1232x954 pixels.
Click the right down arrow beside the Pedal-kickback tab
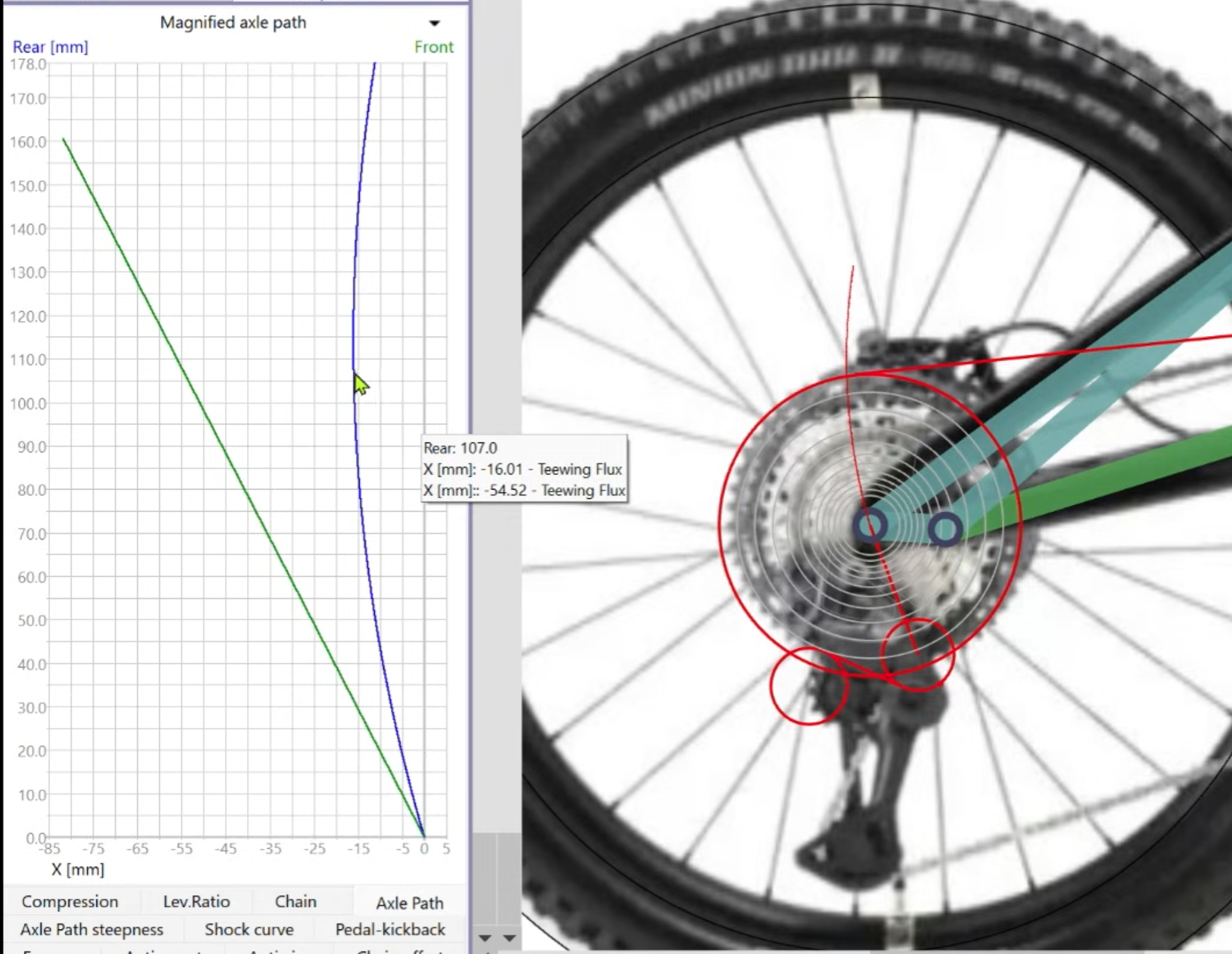[x=509, y=938]
